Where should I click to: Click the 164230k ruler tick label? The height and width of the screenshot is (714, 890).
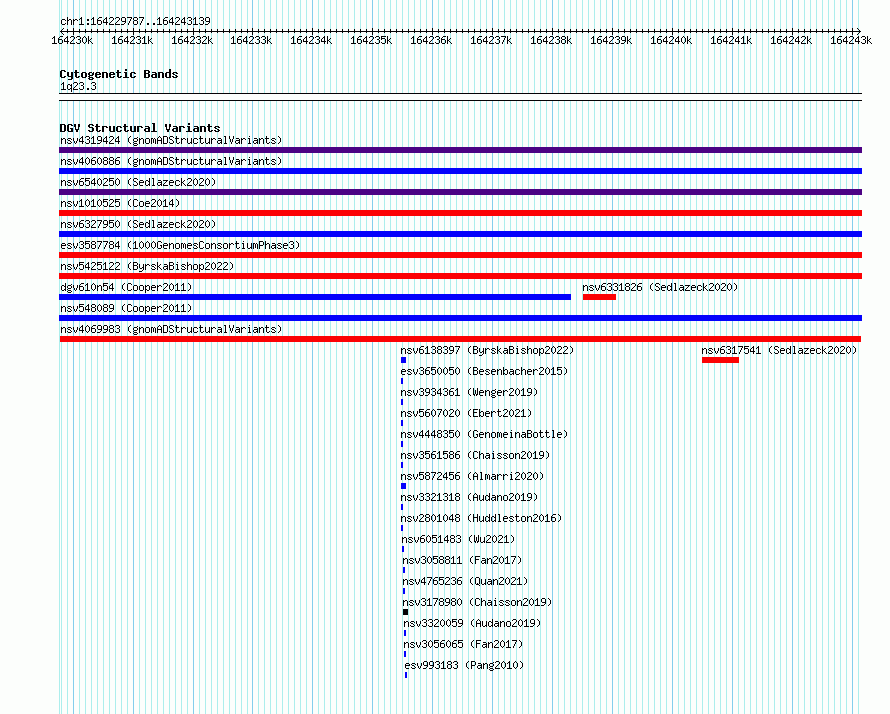point(72,40)
